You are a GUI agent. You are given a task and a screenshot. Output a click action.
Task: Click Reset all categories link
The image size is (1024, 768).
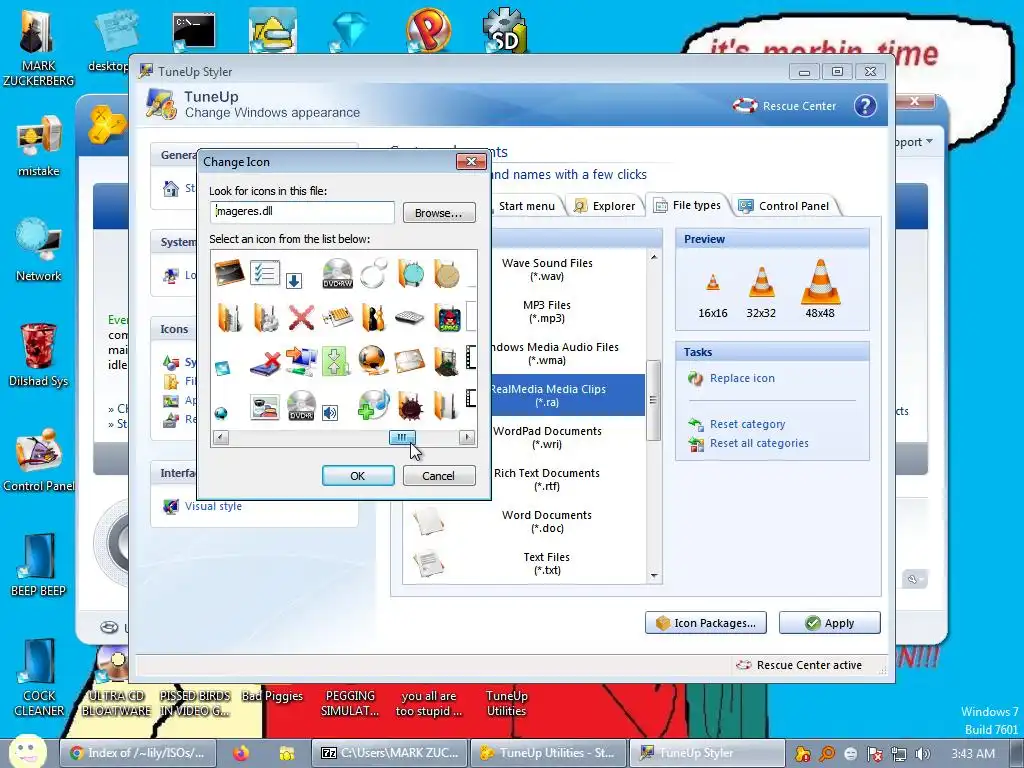pos(759,443)
